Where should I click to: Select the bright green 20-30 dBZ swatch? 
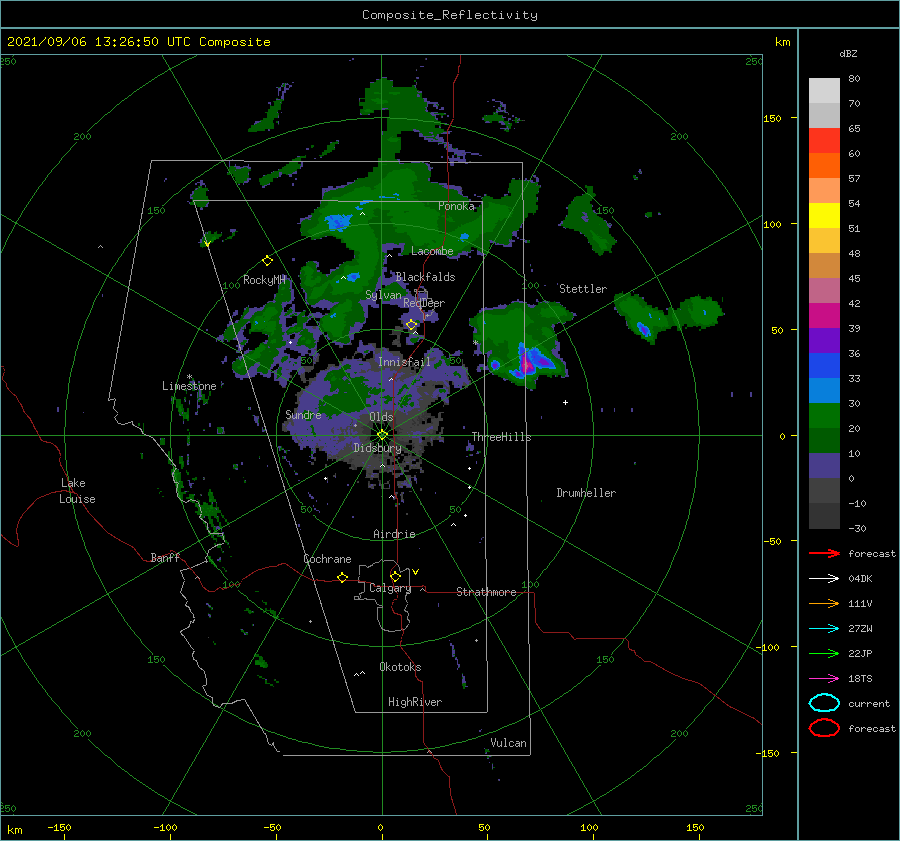(824, 416)
